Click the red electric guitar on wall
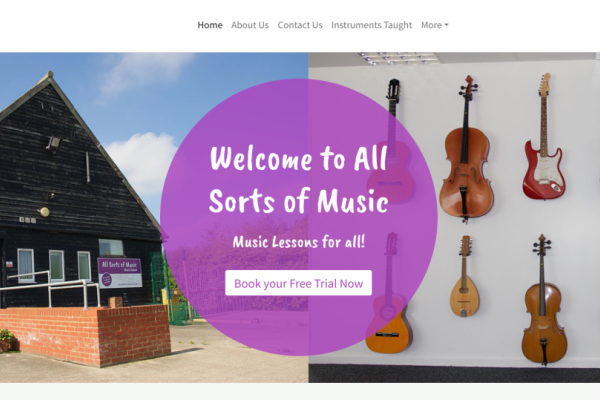 point(544,137)
